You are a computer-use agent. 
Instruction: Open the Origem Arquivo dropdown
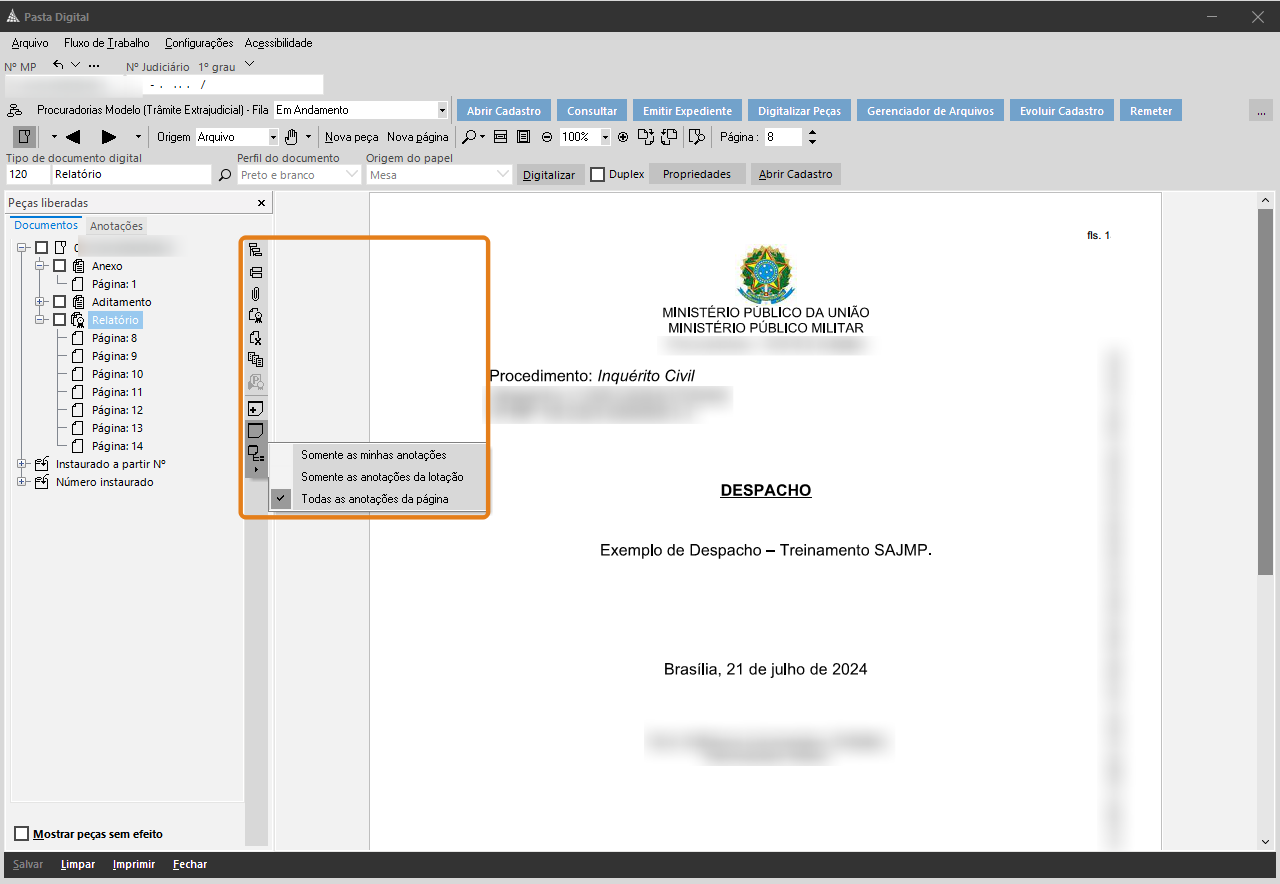point(273,137)
